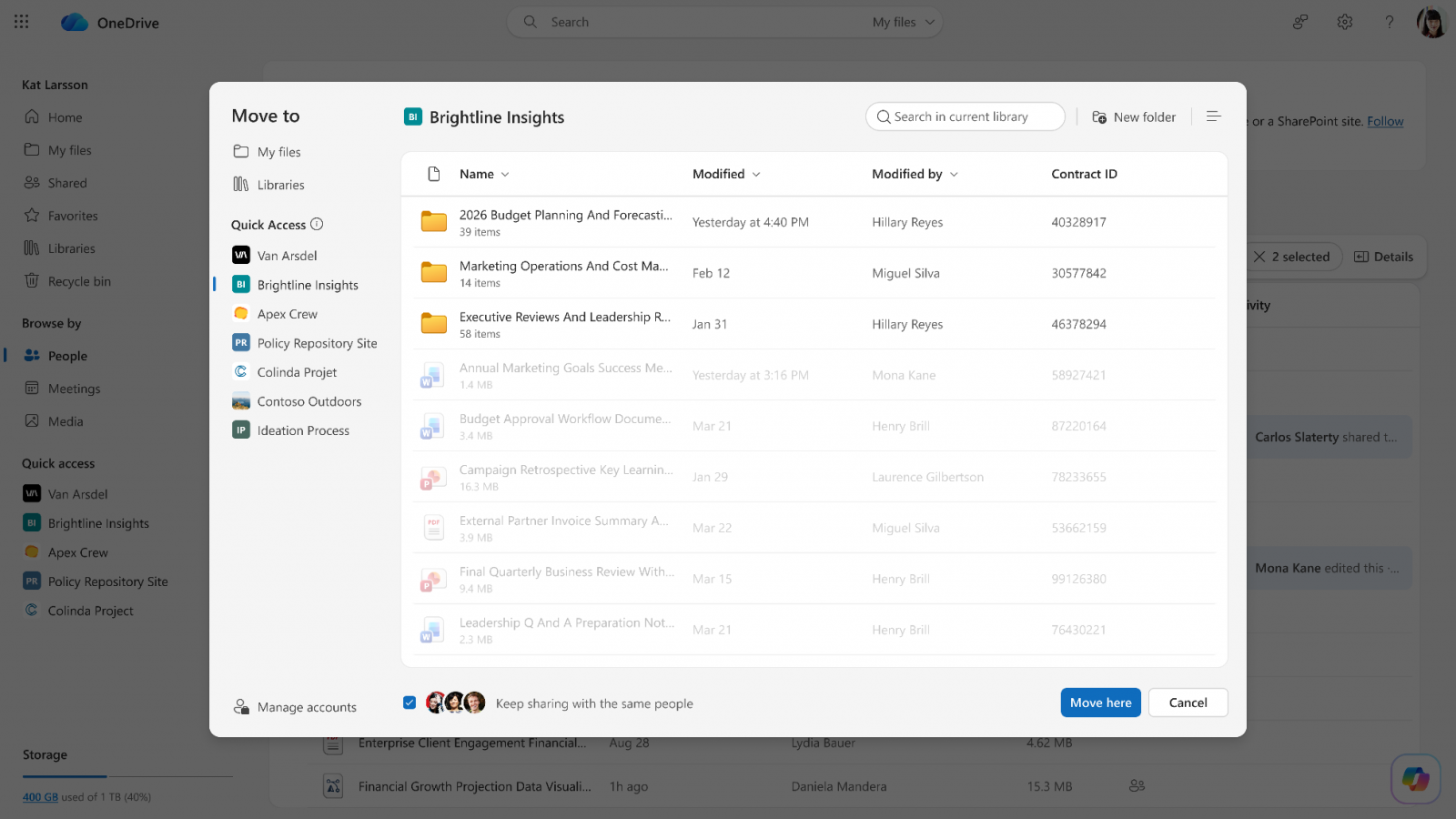Create a New folder in Brightline Insights

(1133, 116)
